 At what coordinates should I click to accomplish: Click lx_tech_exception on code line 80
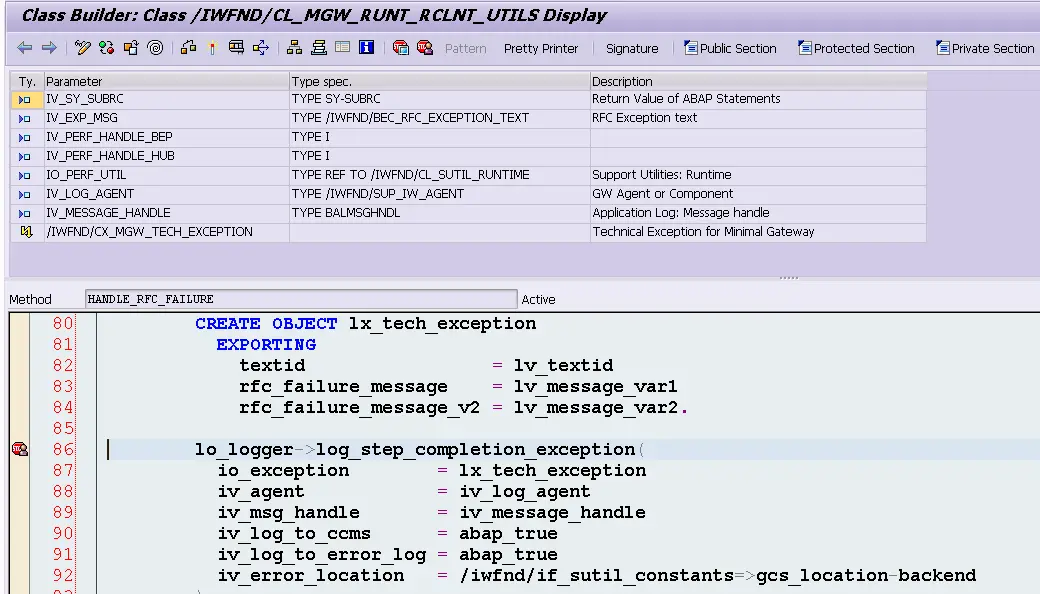click(x=442, y=324)
